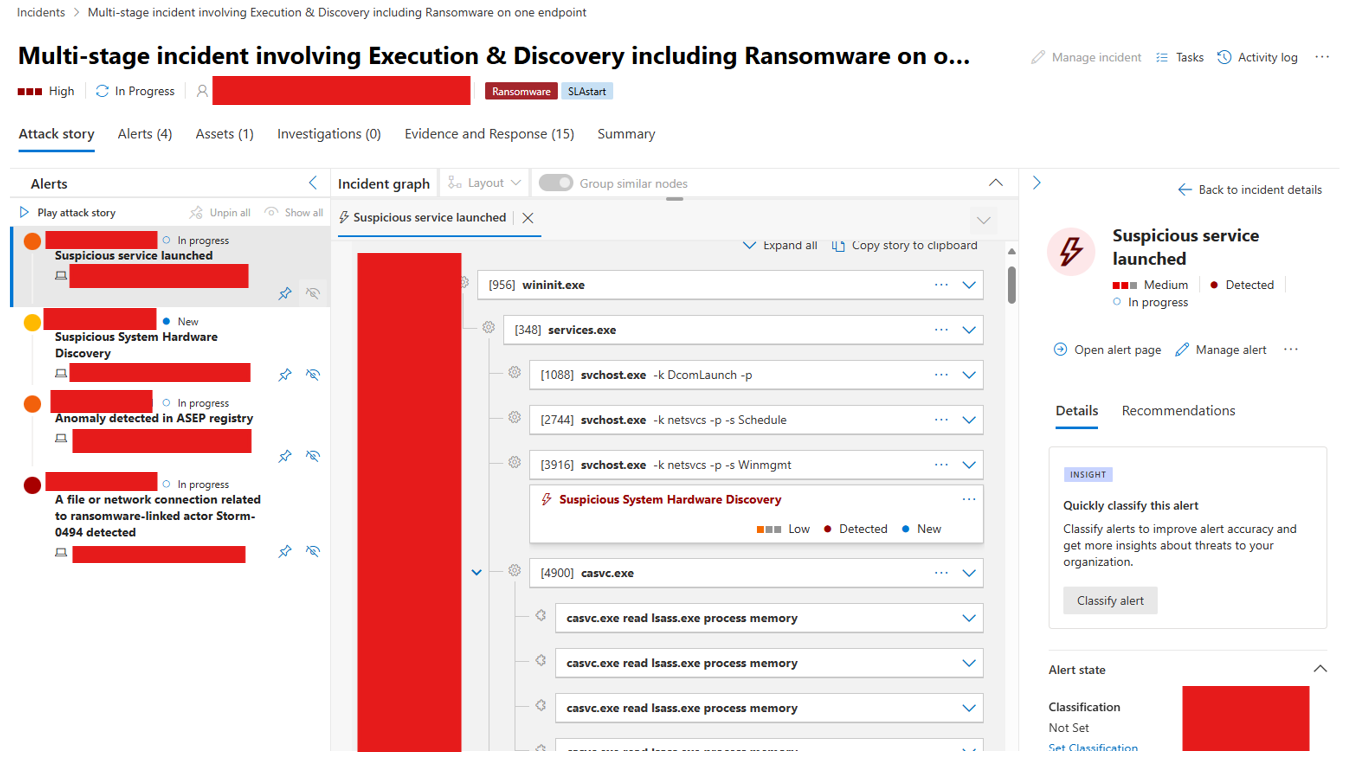The image size is (1363, 768).
Task: Open the Recommendations tab
Action: point(1178,411)
